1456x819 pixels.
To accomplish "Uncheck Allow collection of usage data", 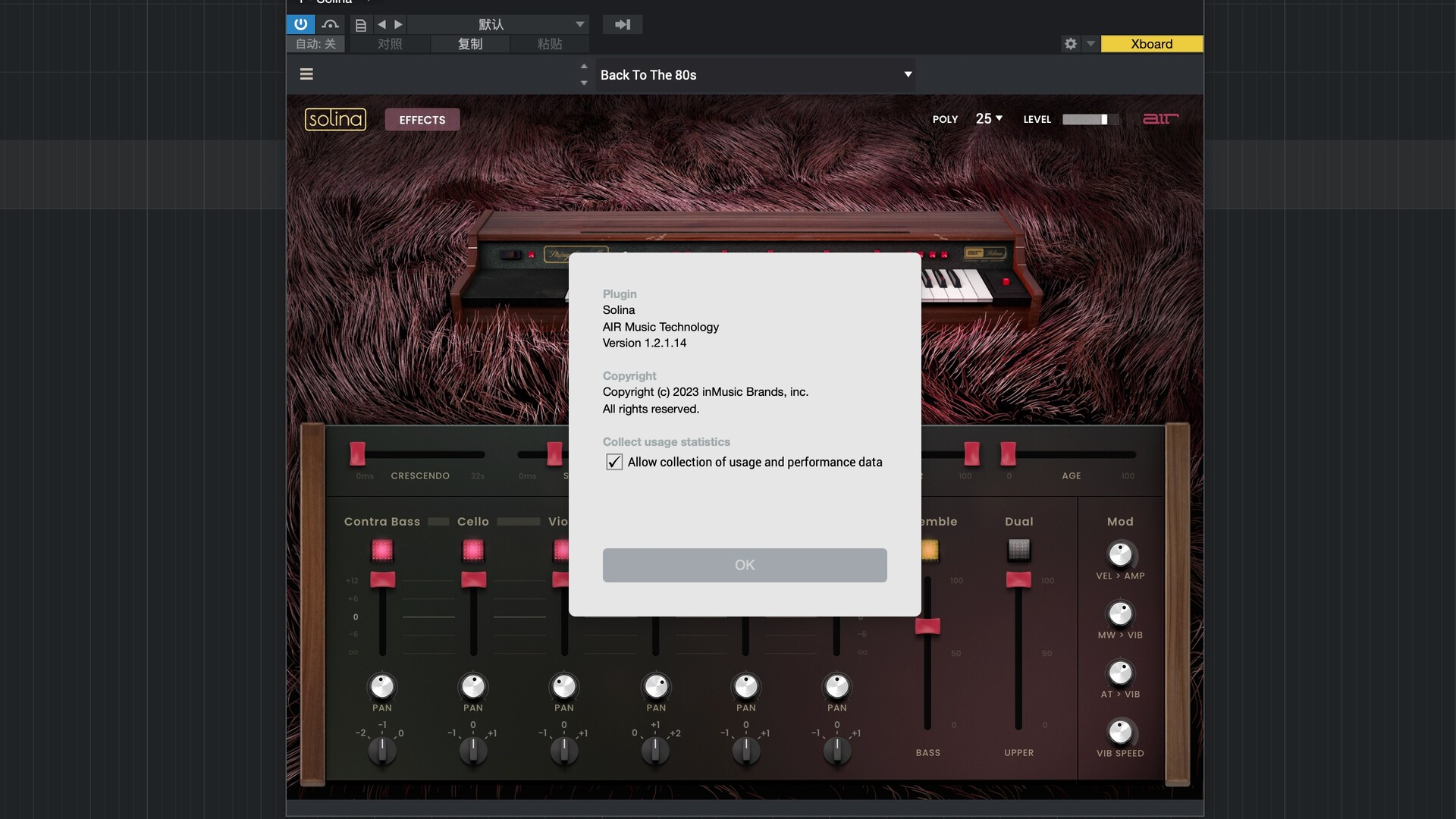I will [614, 462].
